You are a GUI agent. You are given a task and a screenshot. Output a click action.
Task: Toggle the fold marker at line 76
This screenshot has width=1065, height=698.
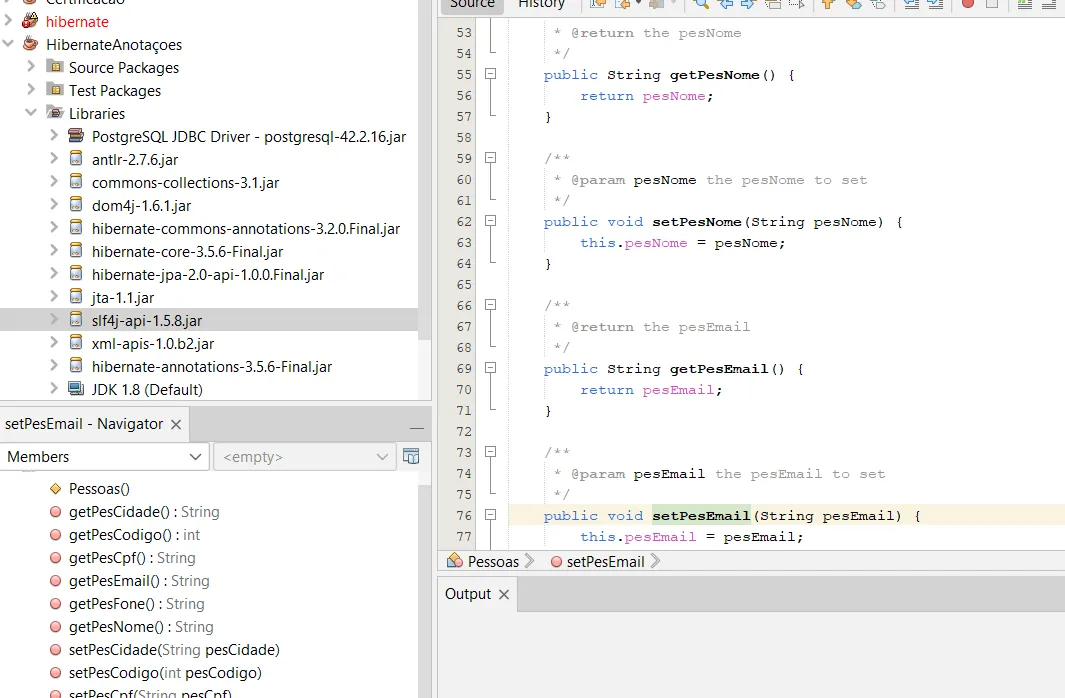tap(490, 516)
